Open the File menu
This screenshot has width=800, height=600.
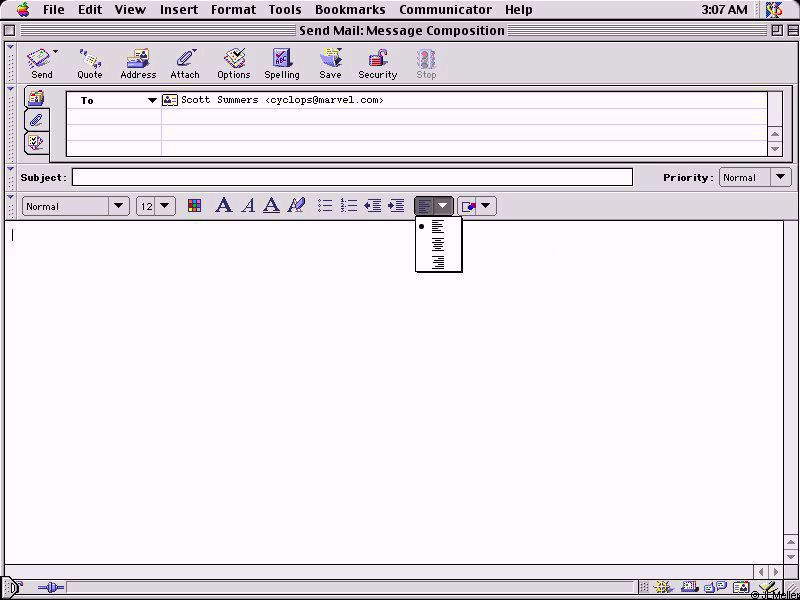(54, 10)
